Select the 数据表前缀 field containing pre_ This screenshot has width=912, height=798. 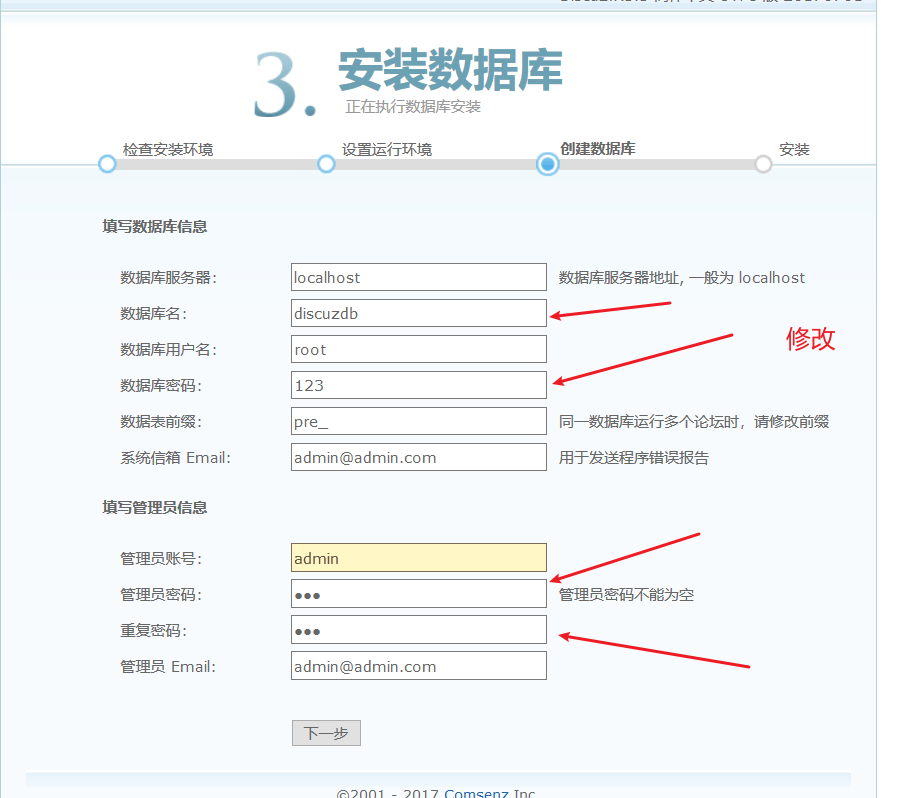[419, 421]
